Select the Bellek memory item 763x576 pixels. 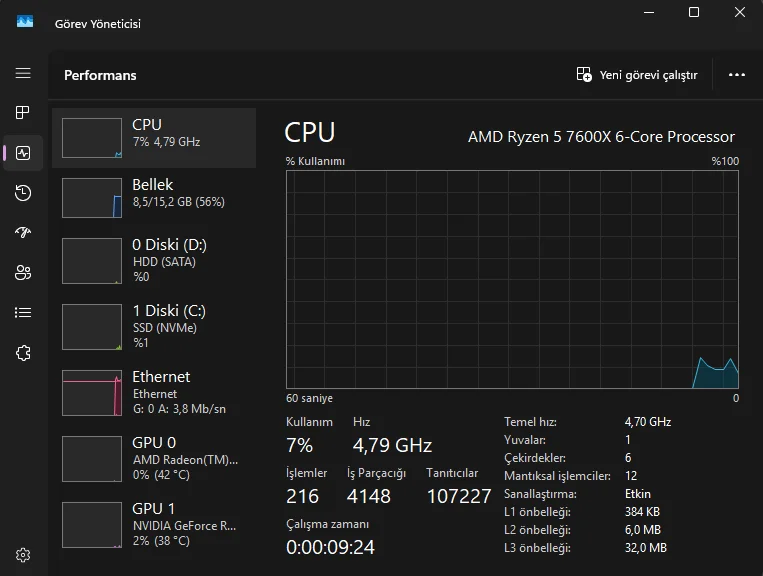click(x=154, y=197)
